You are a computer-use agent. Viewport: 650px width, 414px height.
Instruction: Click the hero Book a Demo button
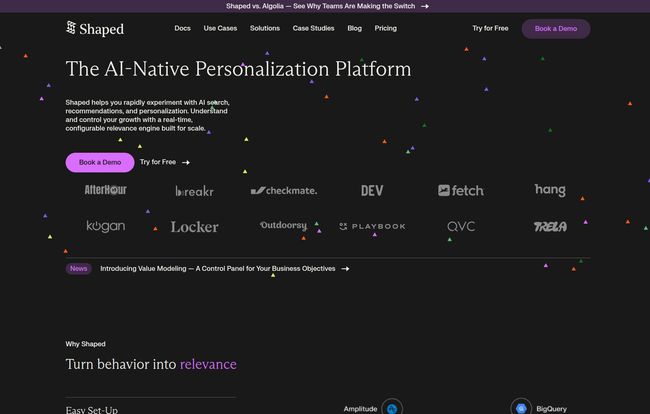(x=100, y=162)
